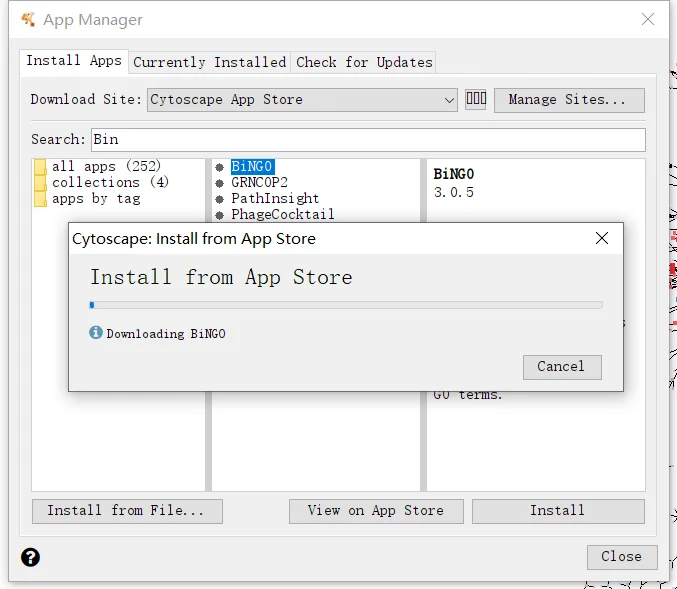
Task: Select the collections (4) folder
Action: (110, 182)
